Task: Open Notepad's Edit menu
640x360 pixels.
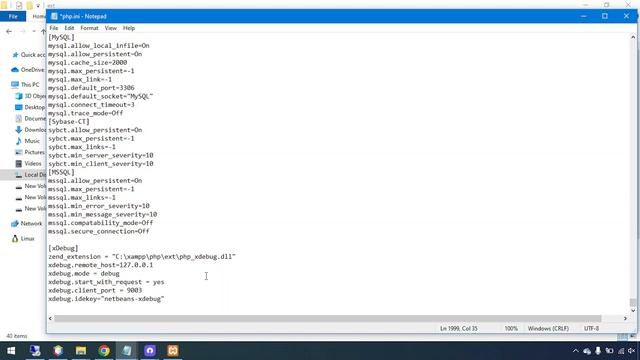Action: click(x=69, y=28)
